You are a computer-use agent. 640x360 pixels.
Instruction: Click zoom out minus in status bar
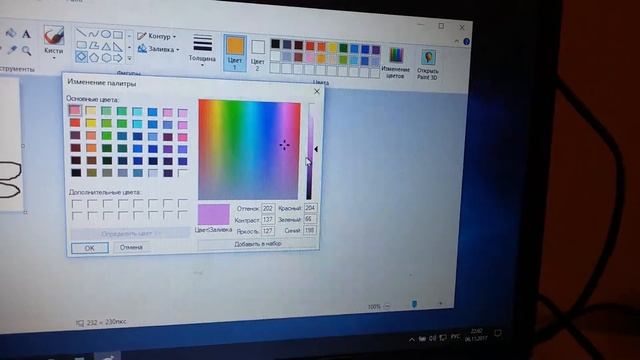click(387, 306)
